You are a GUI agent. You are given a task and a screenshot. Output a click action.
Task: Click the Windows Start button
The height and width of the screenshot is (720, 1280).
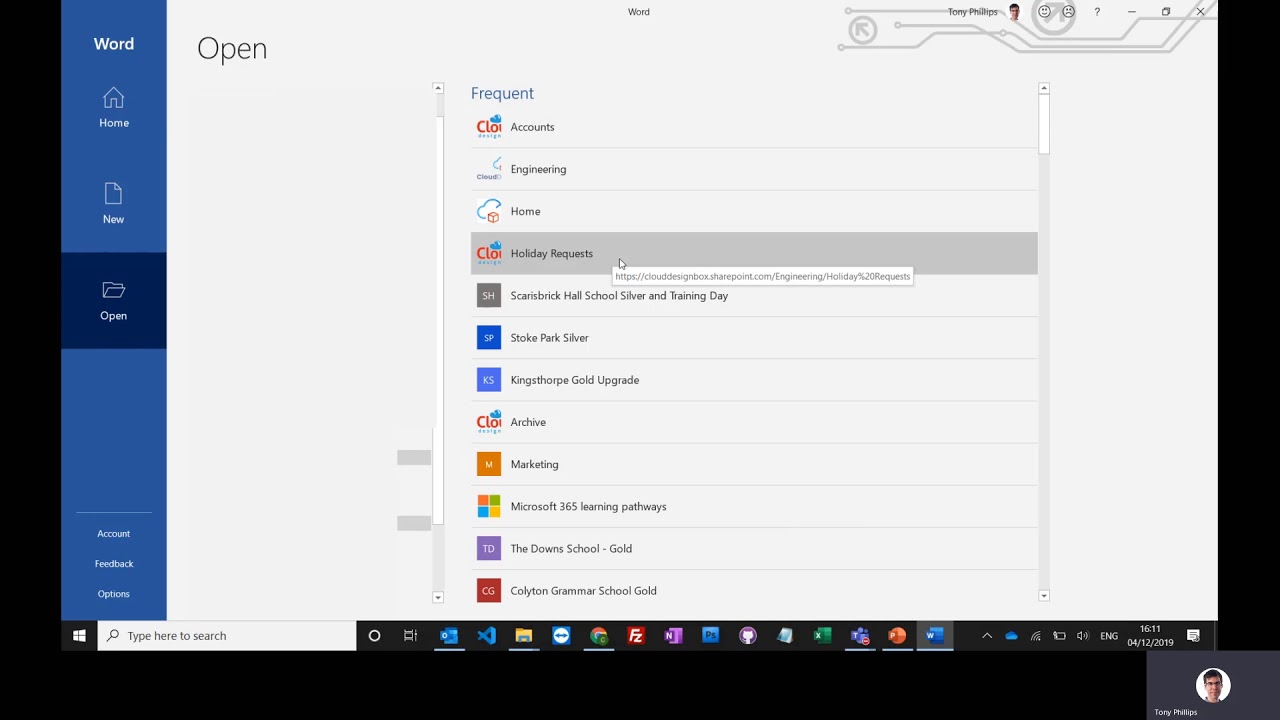coord(79,635)
